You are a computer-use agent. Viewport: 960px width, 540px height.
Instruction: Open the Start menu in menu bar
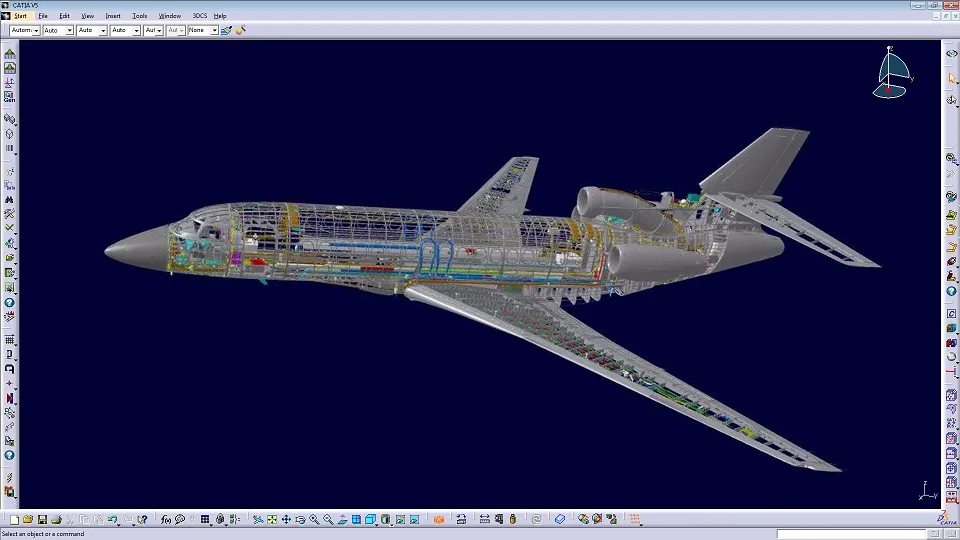[x=20, y=16]
